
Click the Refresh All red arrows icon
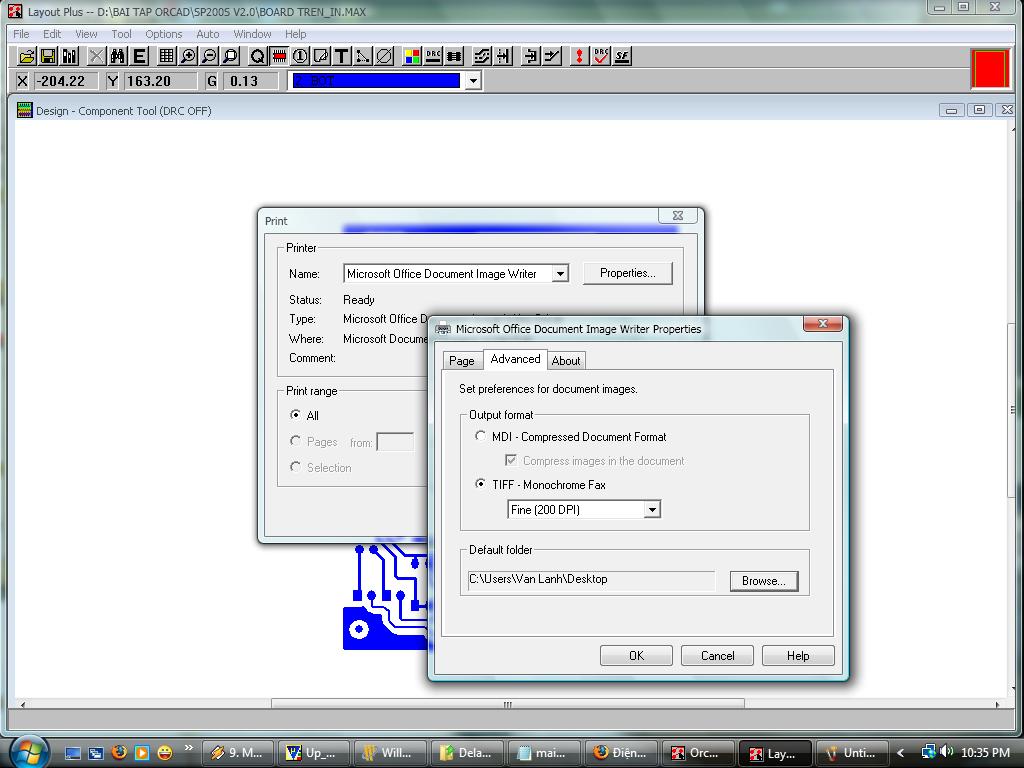coord(579,56)
